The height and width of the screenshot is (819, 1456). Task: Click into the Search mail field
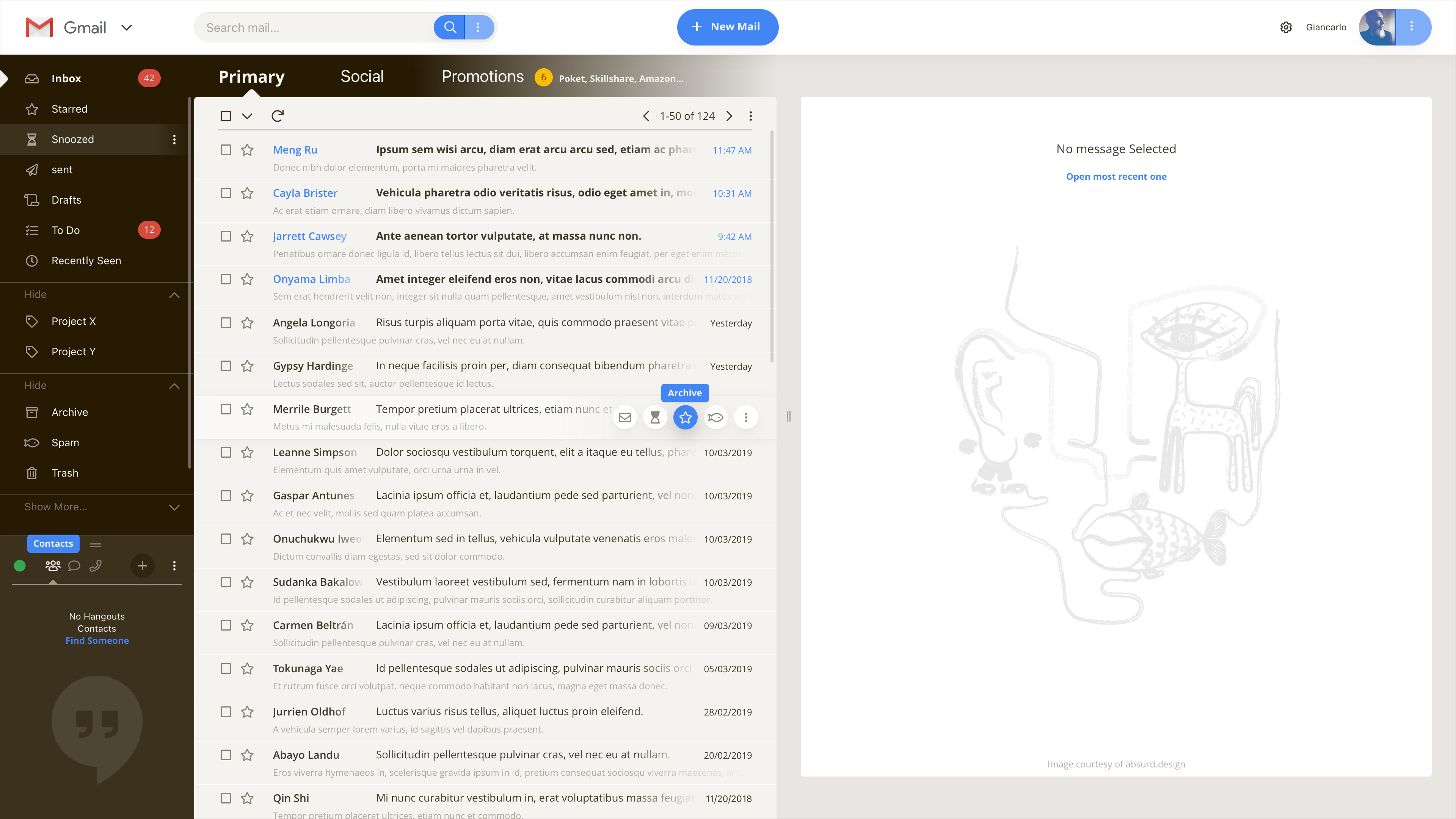[x=317, y=27]
